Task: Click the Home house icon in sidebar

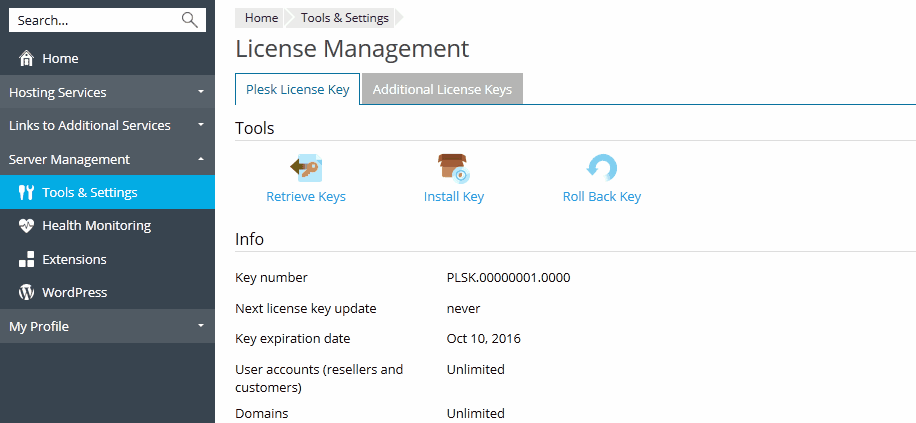Action: (27, 59)
